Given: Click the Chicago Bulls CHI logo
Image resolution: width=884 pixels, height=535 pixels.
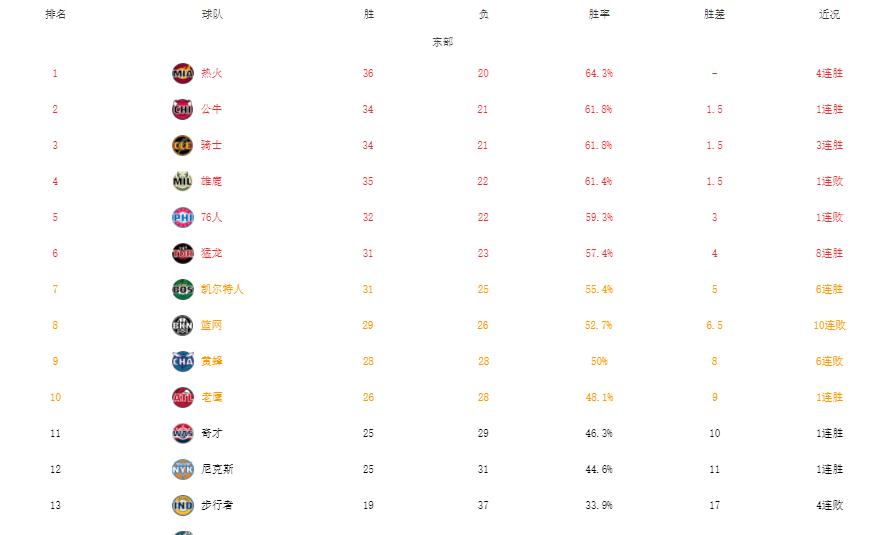Looking at the screenshot, I should 183,109.
